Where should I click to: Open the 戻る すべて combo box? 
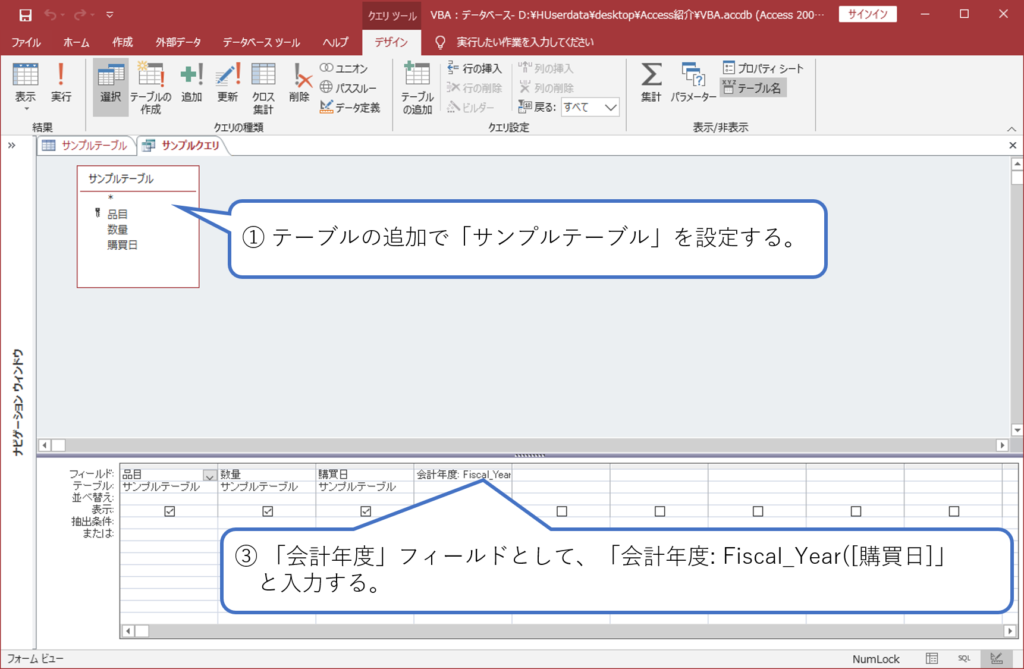(590, 107)
